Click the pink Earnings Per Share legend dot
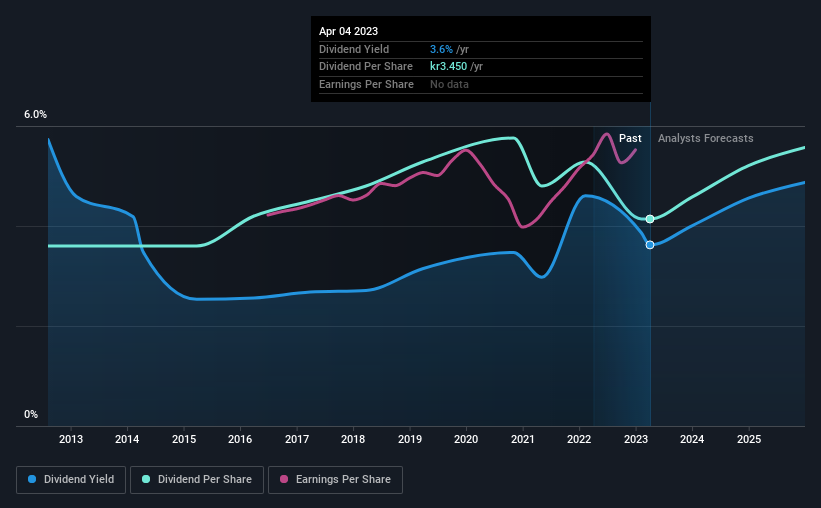Image resolution: width=821 pixels, height=508 pixels. (284, 479)
